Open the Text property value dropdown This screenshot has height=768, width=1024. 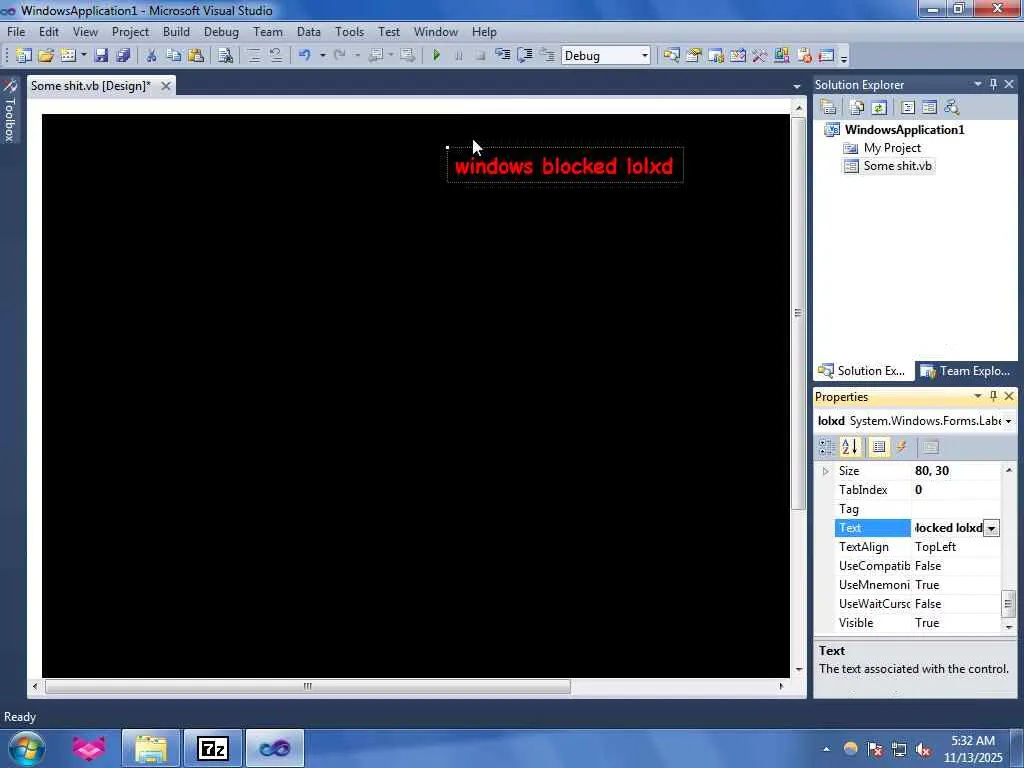(x=991, y=528)
